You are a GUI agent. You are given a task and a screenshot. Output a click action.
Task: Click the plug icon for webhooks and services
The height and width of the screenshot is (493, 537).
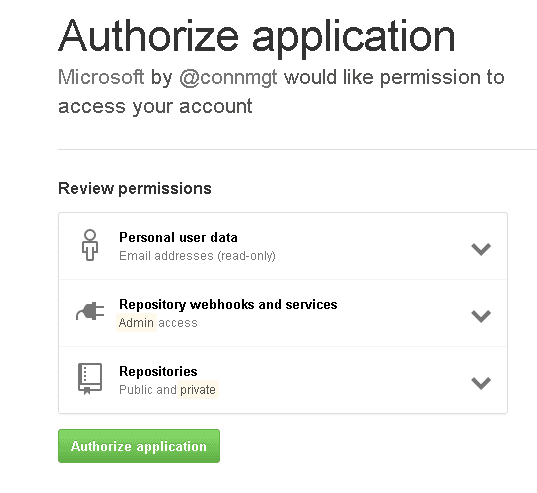90,311
